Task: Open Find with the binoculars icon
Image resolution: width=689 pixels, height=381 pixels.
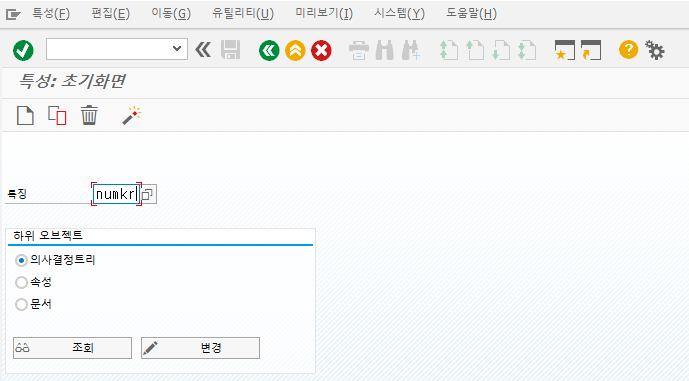Action: (x=385, y=50)
